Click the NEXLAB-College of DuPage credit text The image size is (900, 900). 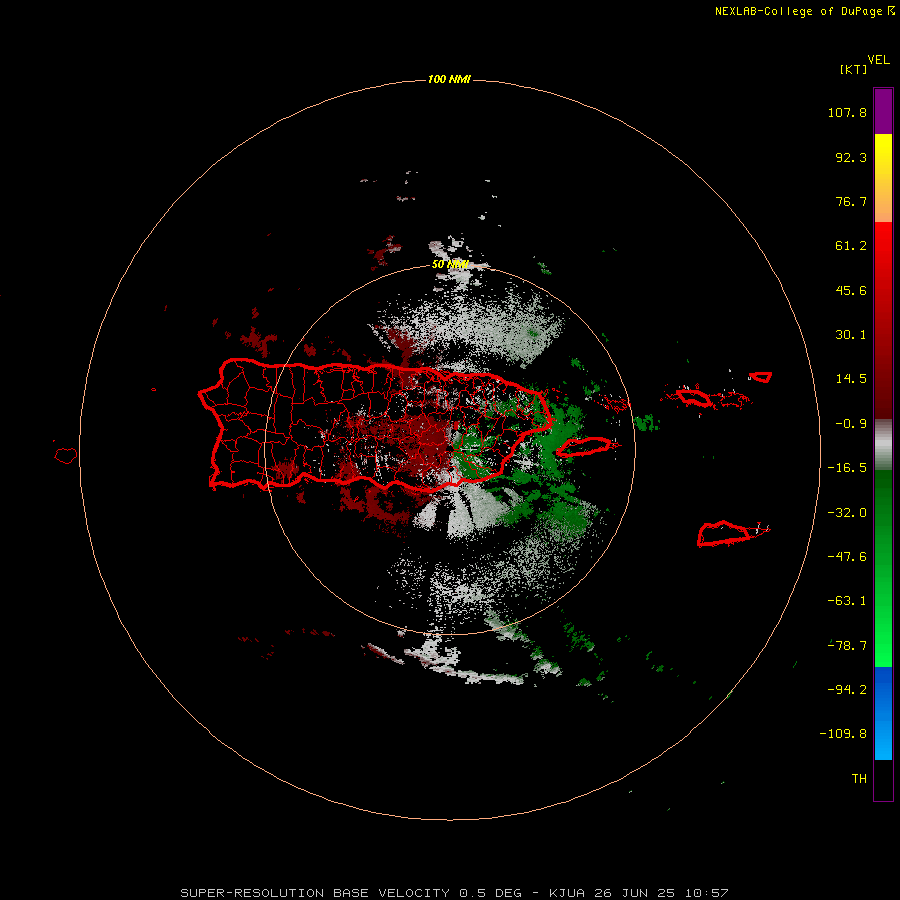tap(805, 11)
